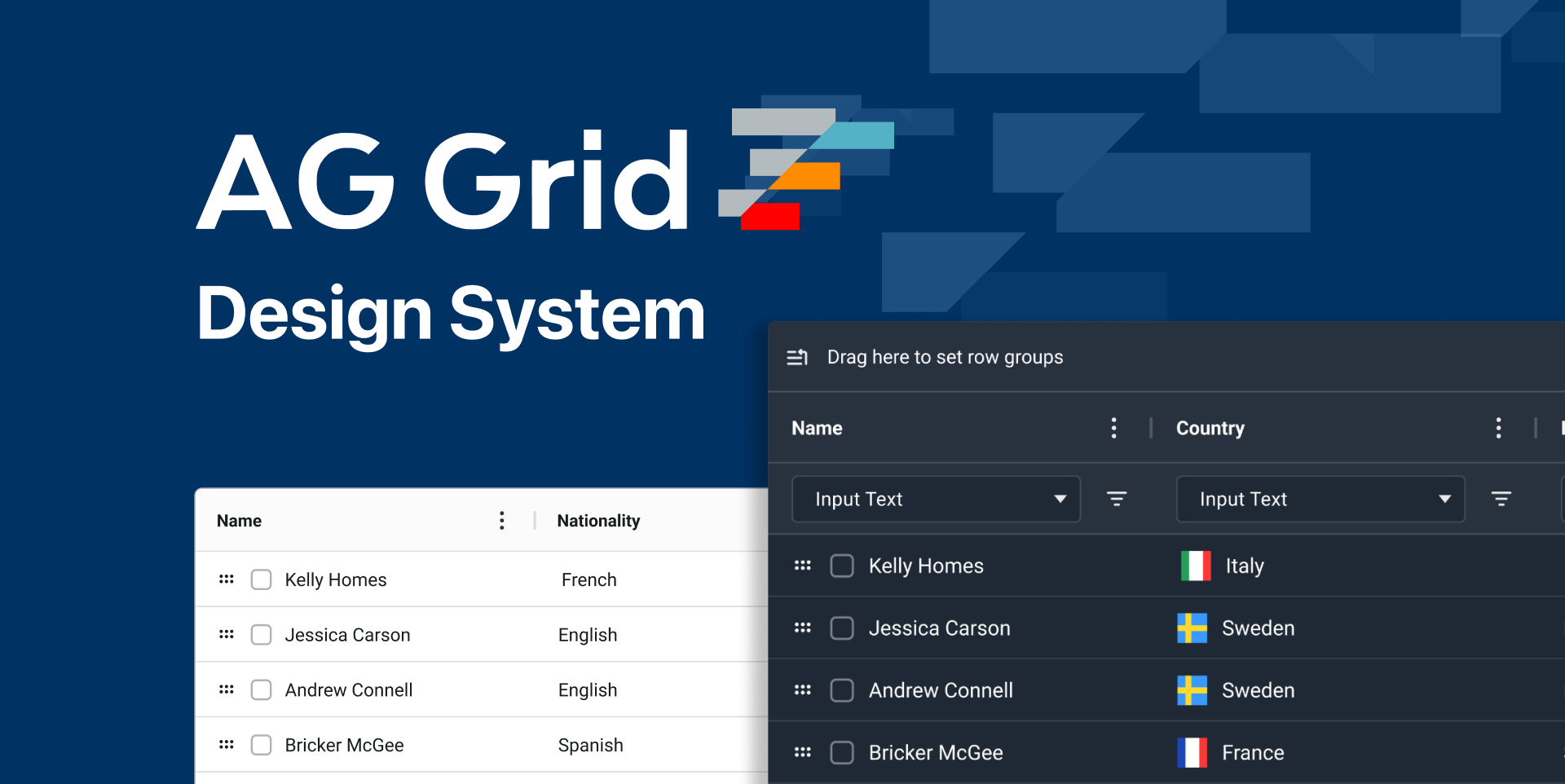Click the filter icon beside Country Input Text
1565x784 pixels.
tap(1501, 499)
